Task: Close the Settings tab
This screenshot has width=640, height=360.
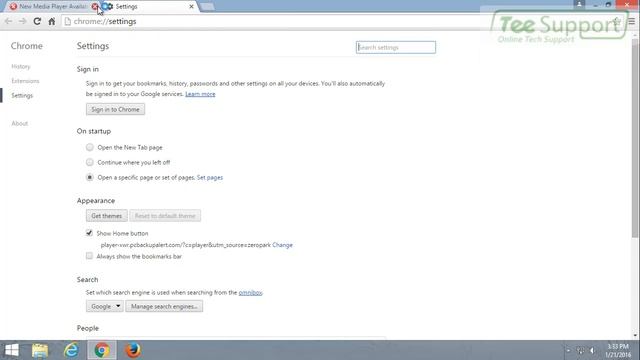Action: 191,7
